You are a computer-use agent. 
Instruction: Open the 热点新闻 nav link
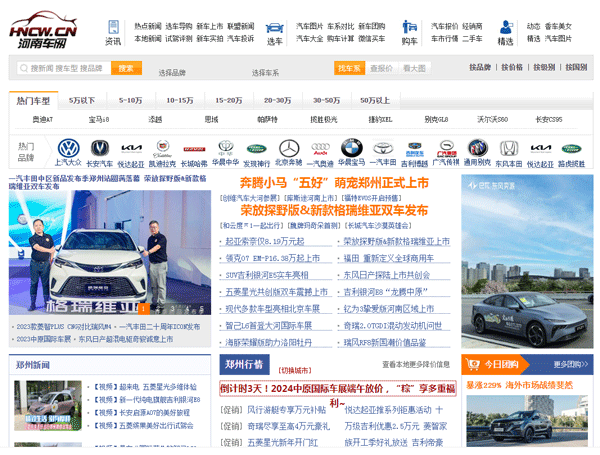148,26
